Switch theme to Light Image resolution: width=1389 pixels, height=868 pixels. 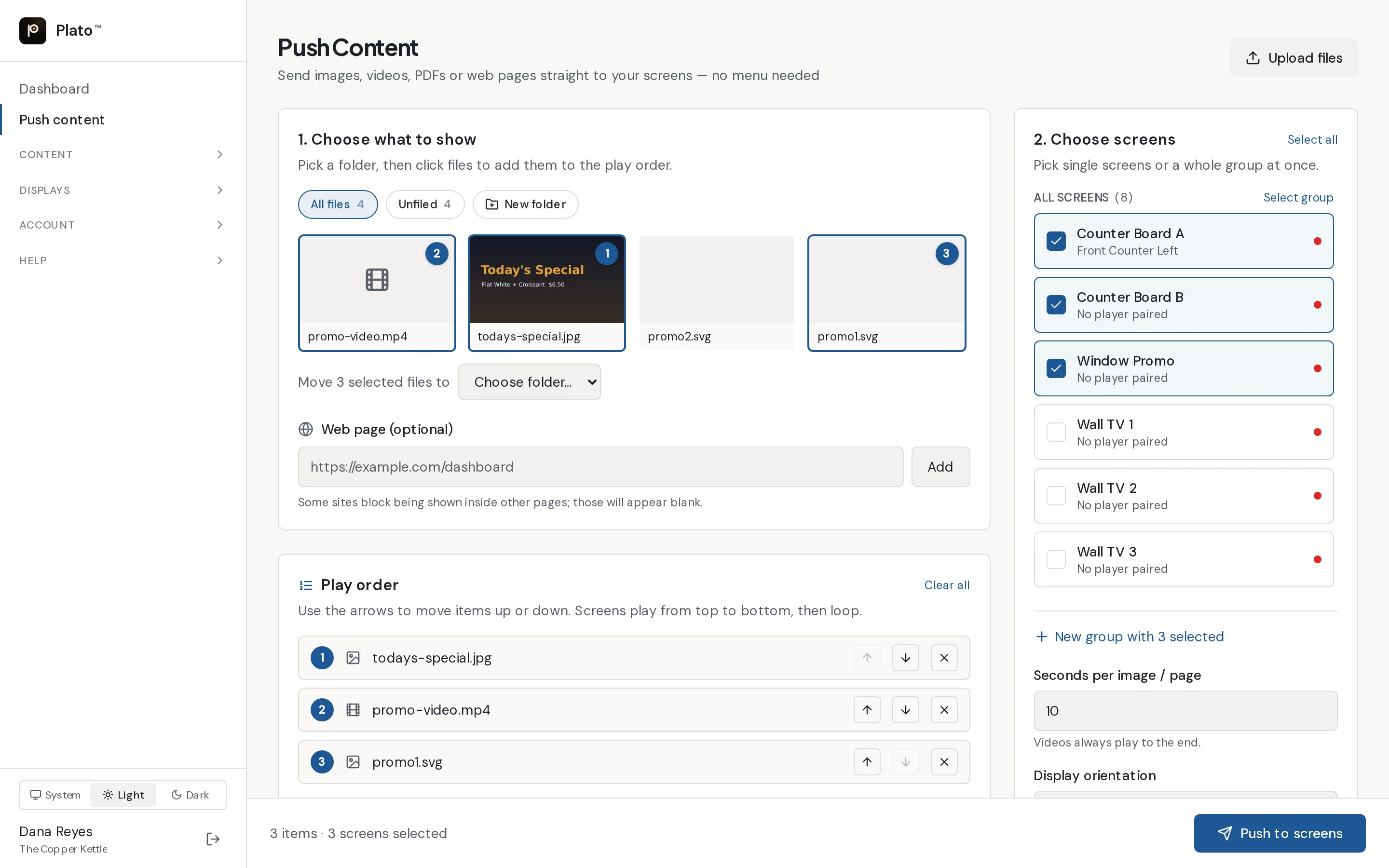[123, 795]
